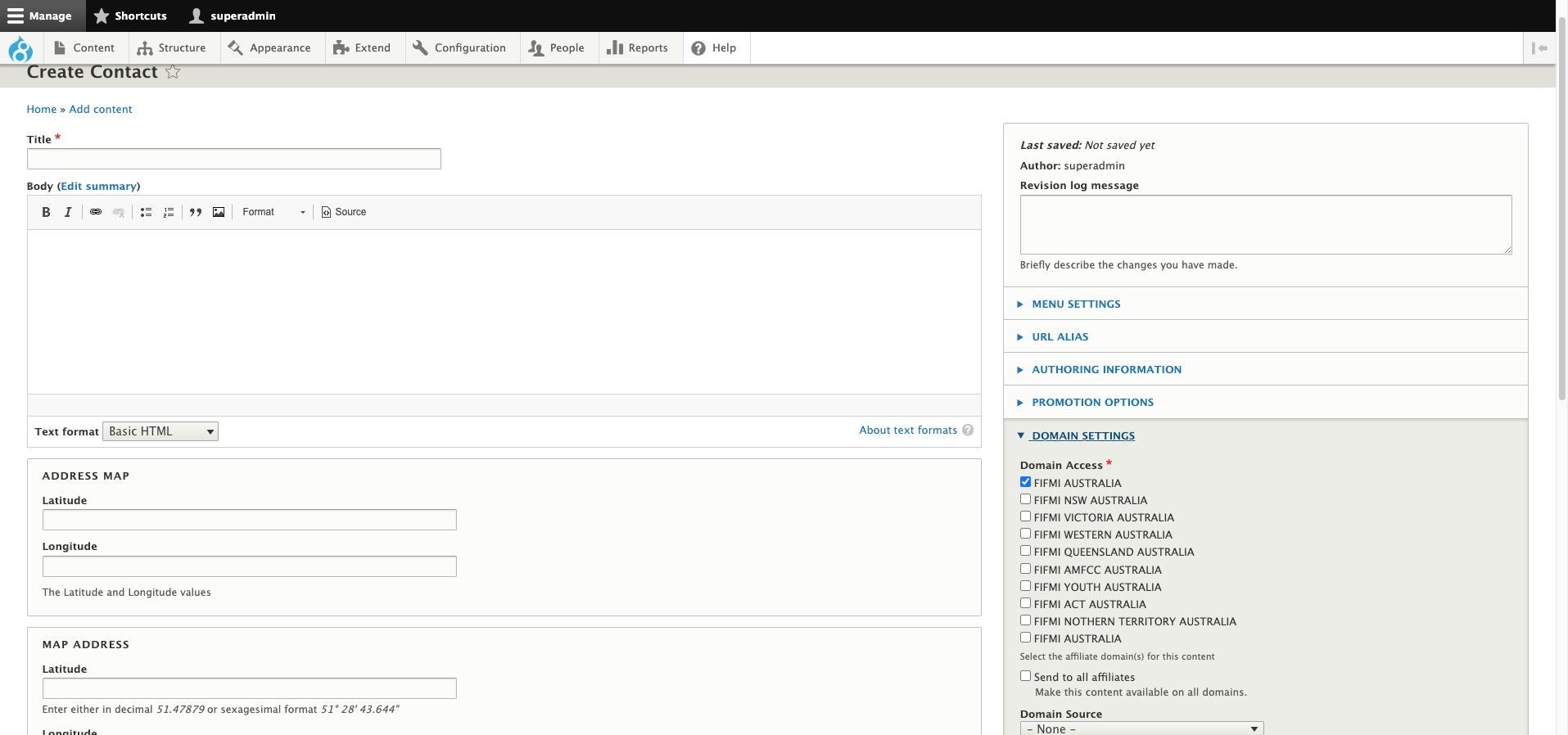Enable FIFMI NSW AUSTRALIA domain checkbox
The height and width of the screenshot is (735, 1568).
pyautogui.click(x=1025, y=499)
